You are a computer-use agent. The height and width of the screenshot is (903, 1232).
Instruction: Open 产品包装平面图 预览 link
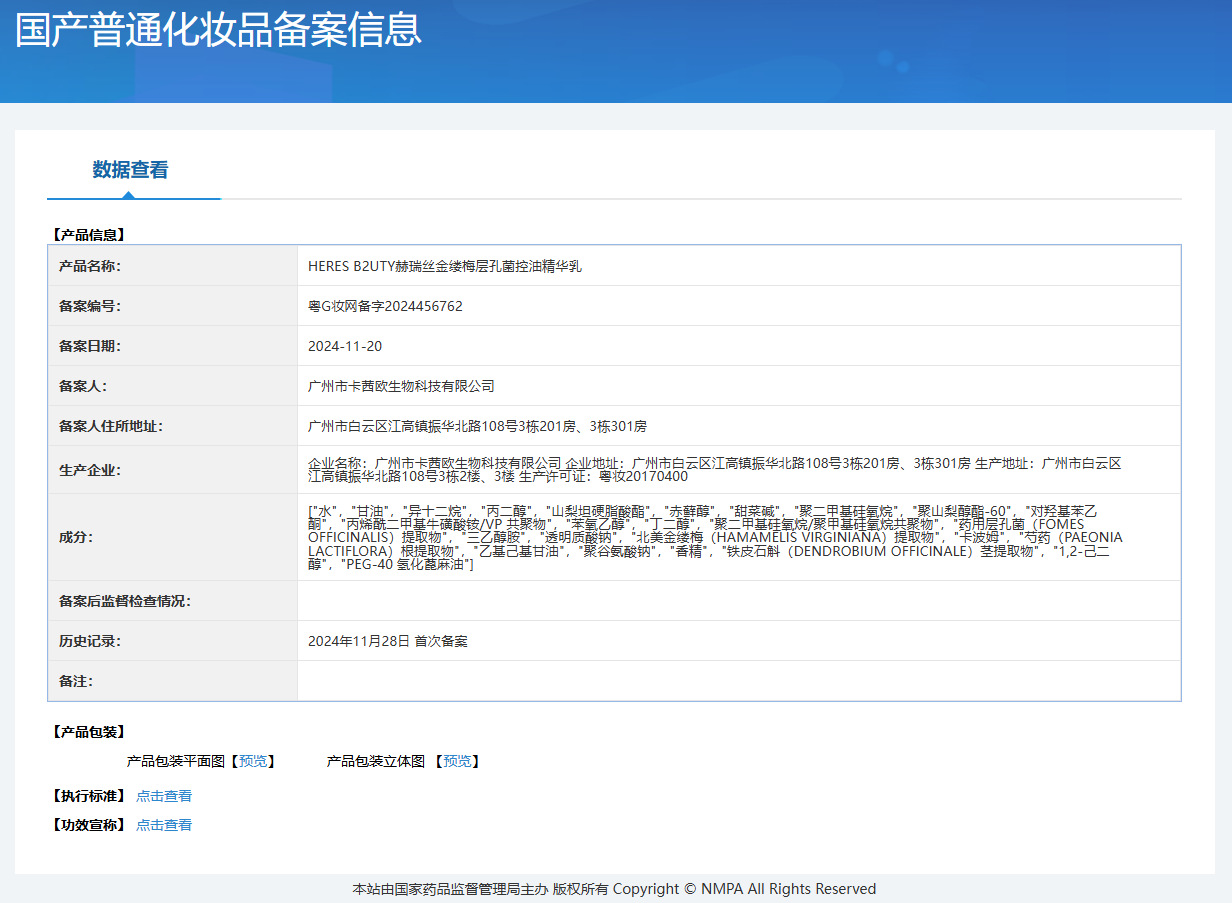click(x=253, y=761)
